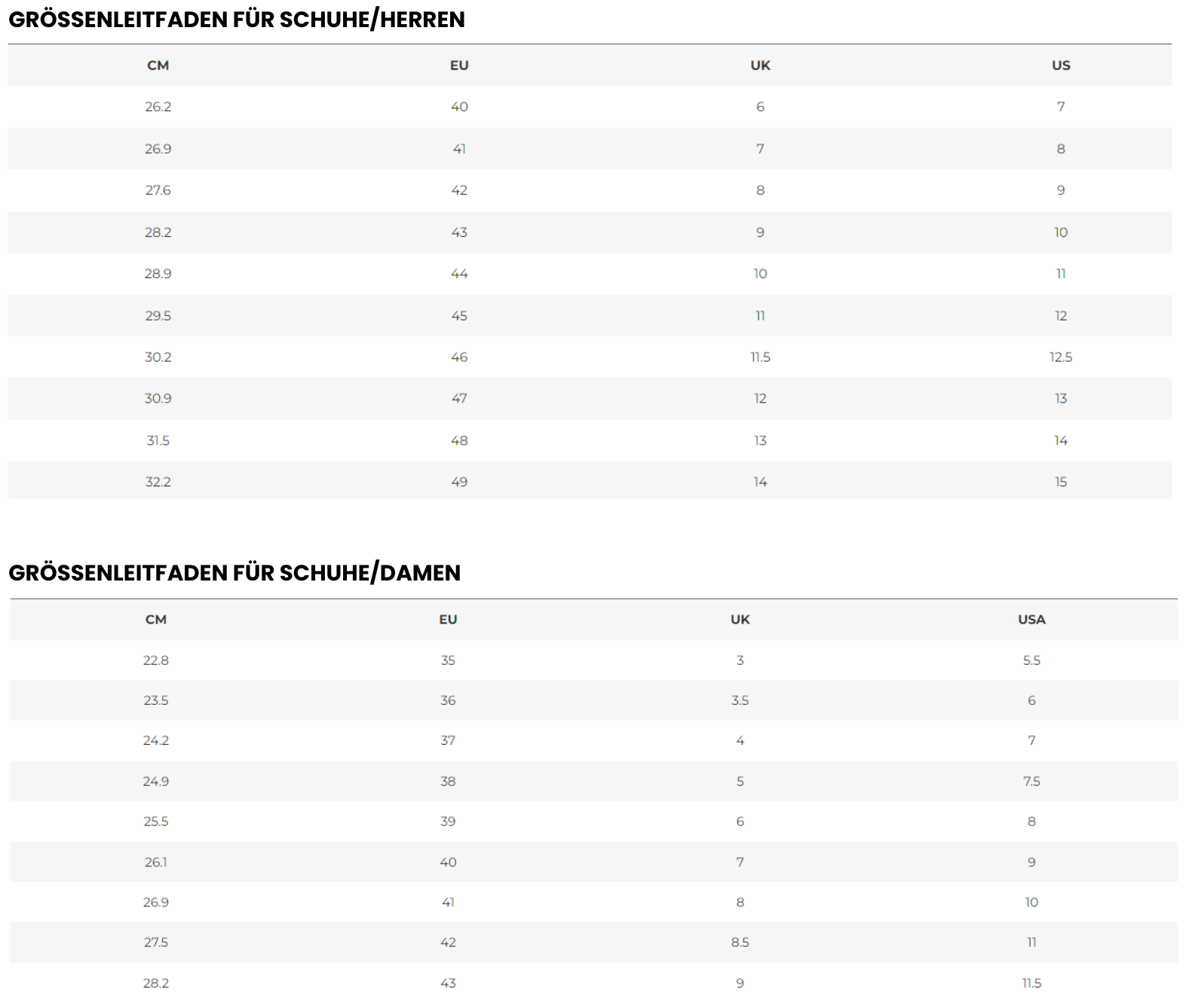The height and width of the screenshot is (1008, 1195).
Task: Click the 22.8 cm cell in Damen table
Action: coord(156,660)
